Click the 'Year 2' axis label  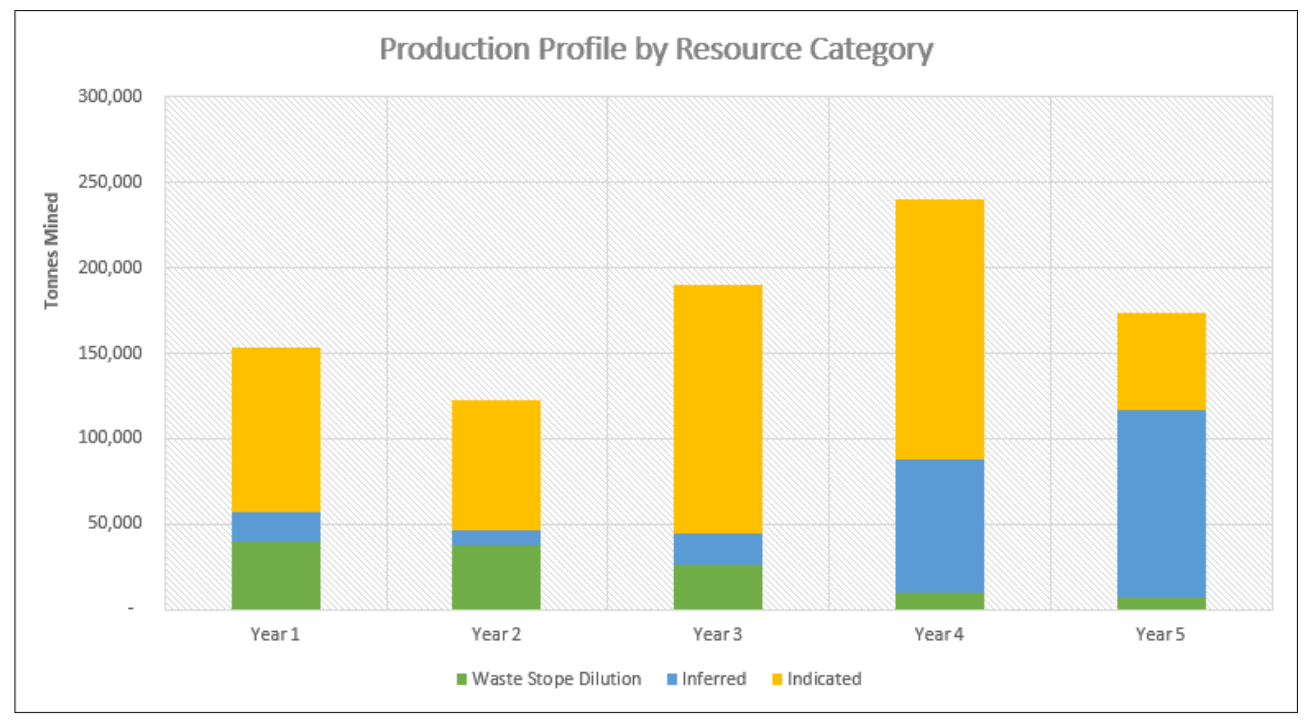(x=497, y=633)
